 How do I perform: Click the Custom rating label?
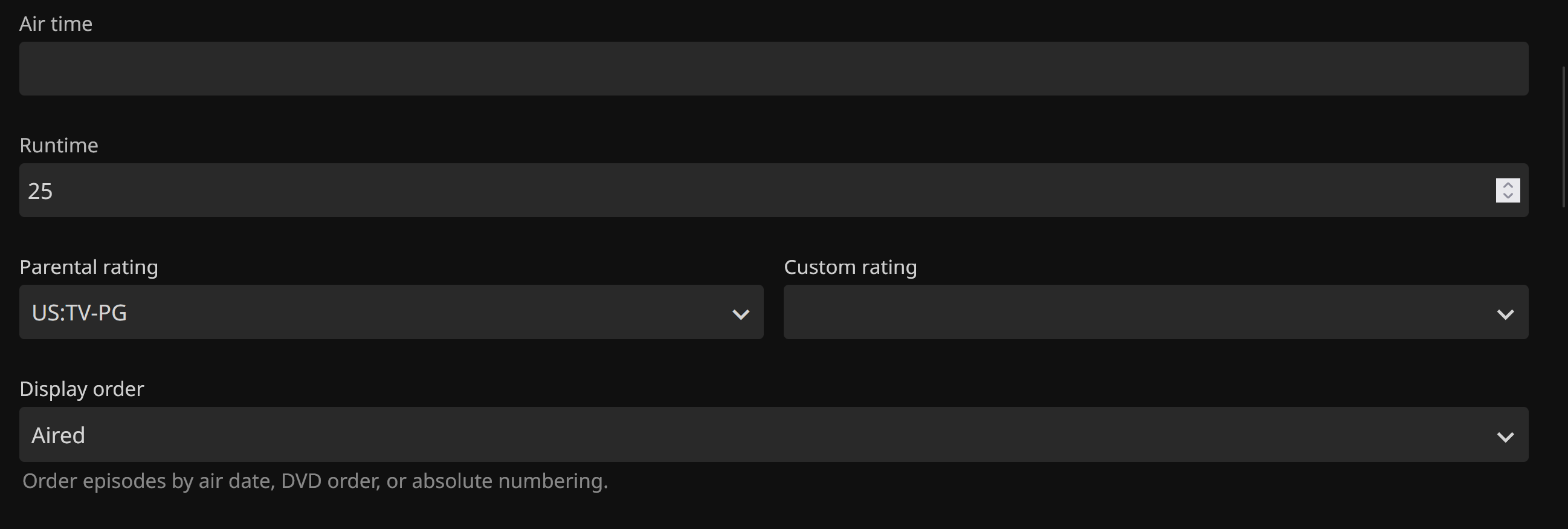850,267
